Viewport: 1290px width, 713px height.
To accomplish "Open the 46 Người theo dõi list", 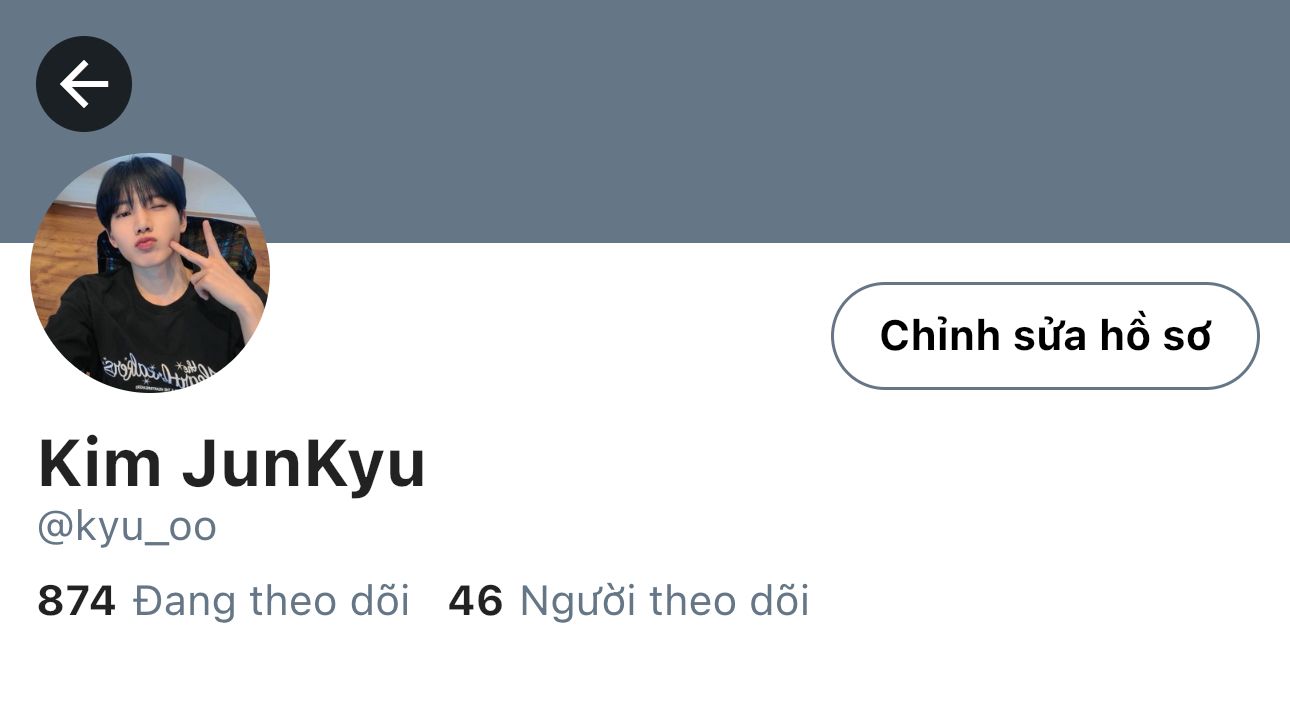I will coord(629,601).
